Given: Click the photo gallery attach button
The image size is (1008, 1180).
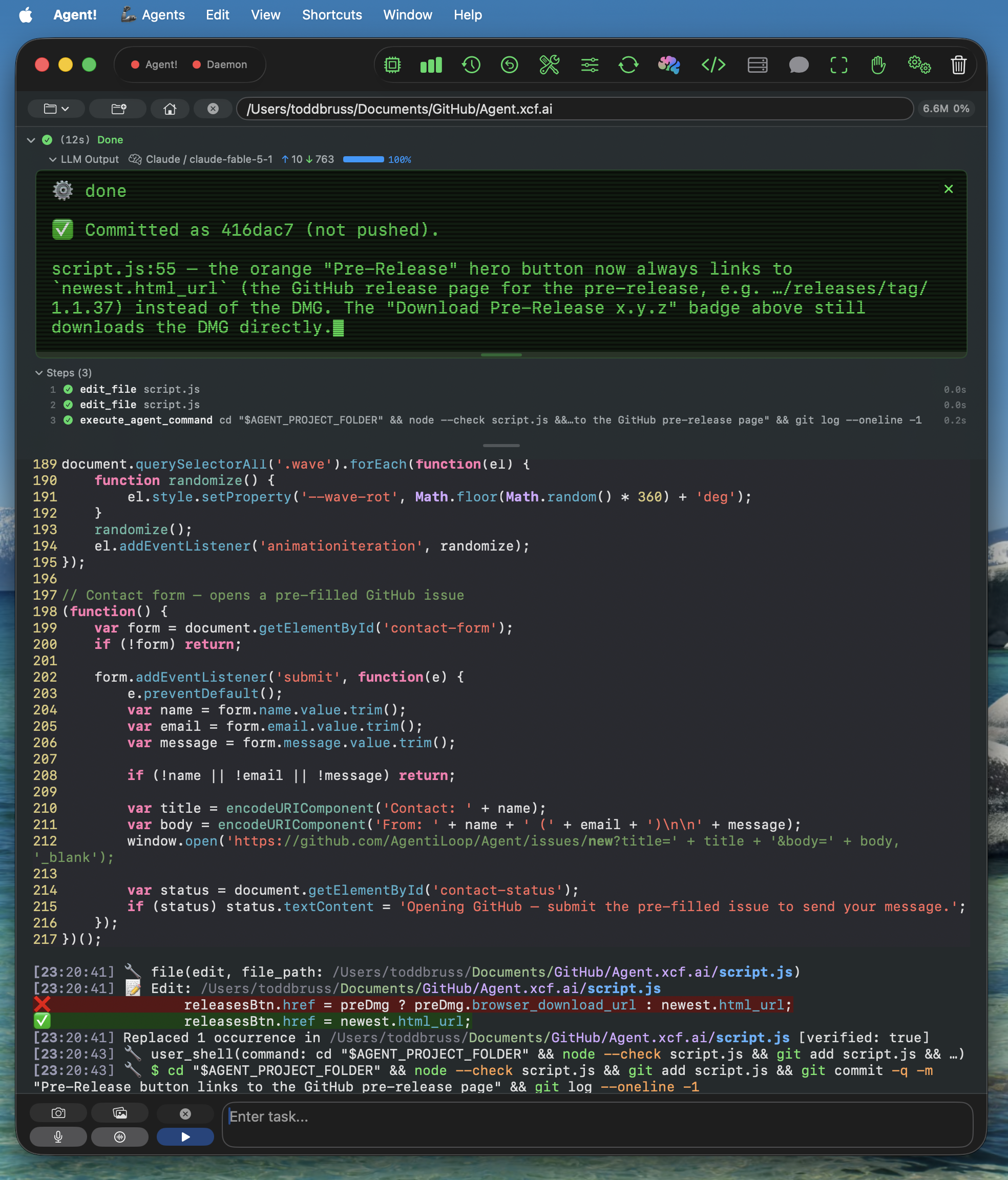Looking at the screenshot, I should point(119,1113).
